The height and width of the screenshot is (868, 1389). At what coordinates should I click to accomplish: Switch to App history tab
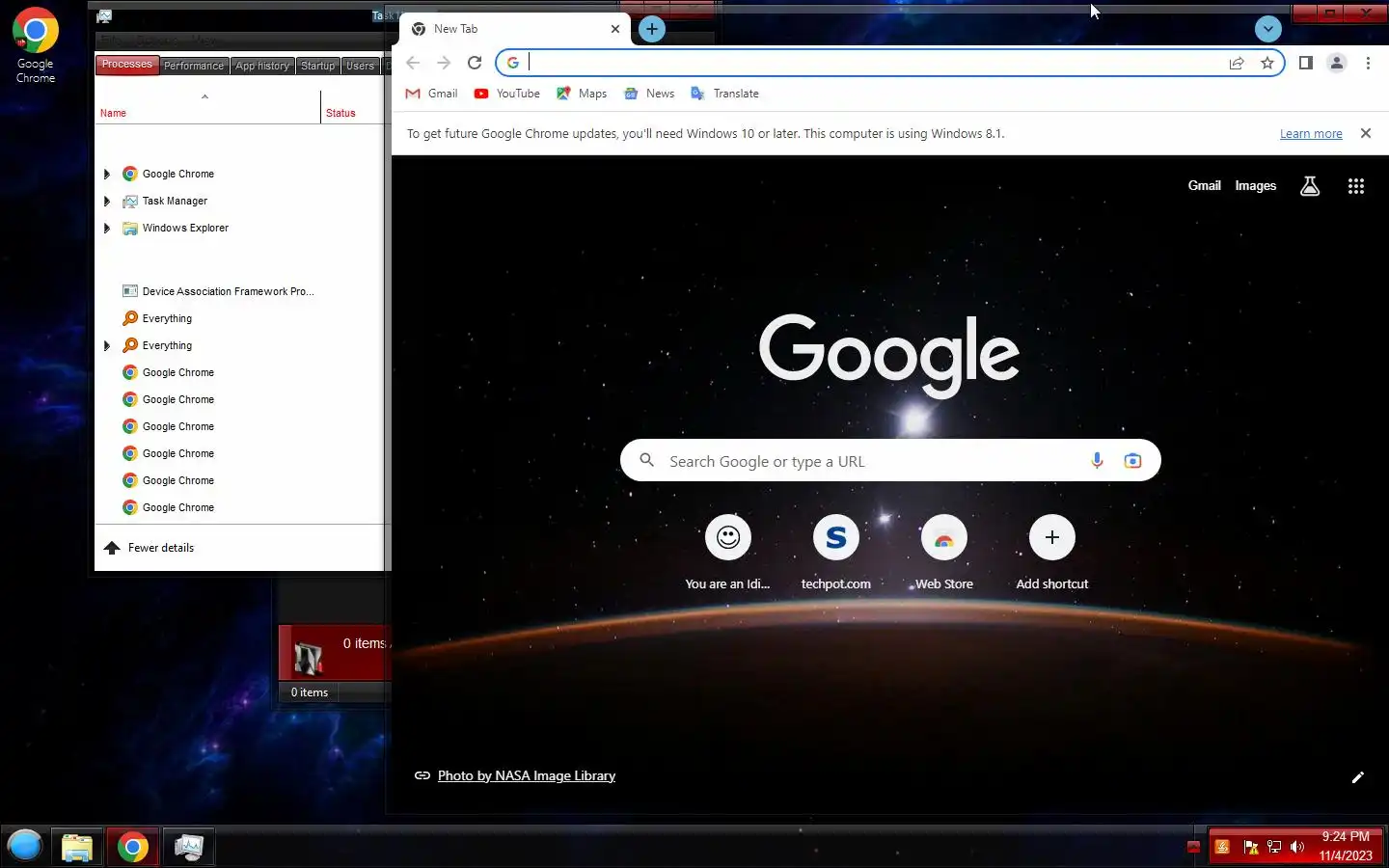coord(262,66)
